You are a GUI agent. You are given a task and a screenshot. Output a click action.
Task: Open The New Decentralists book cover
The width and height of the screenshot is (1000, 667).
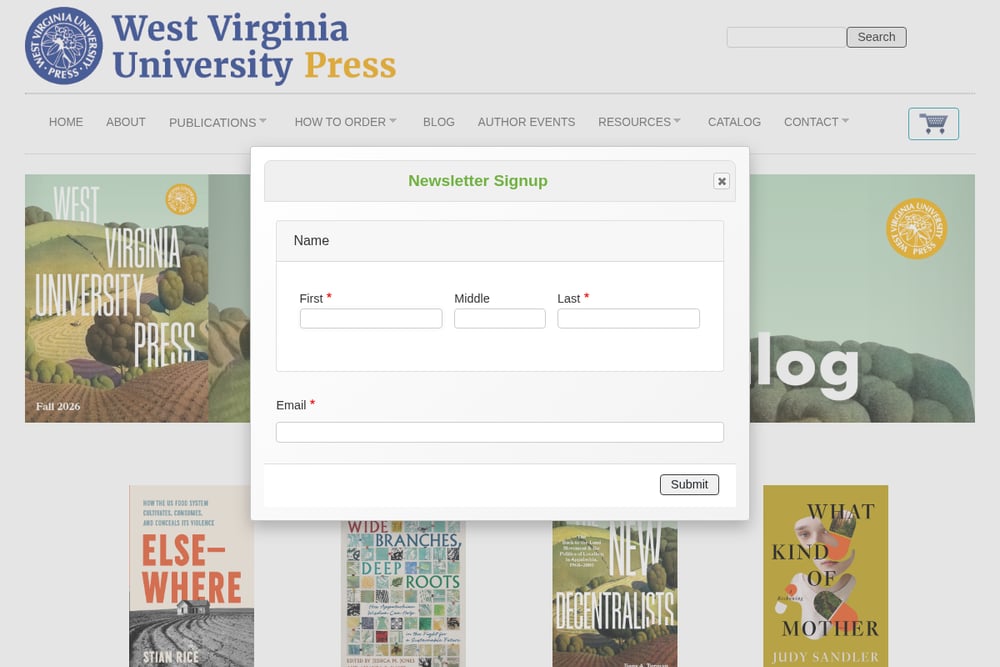[615, 593]
